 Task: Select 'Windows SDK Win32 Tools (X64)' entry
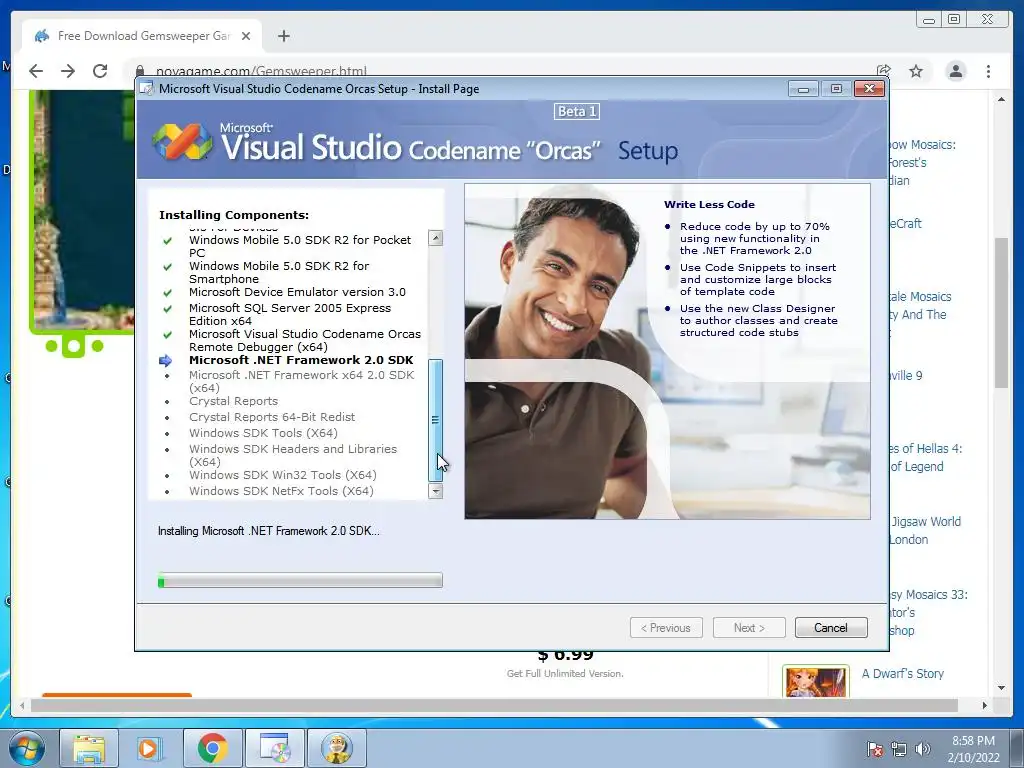(x=283, y=475)
